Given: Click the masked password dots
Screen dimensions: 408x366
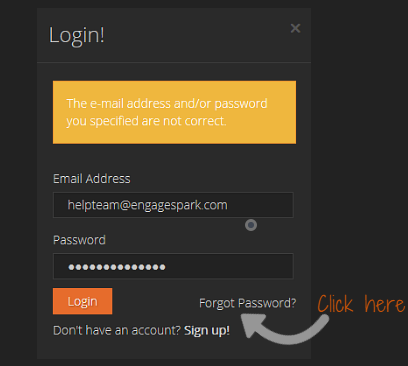Looking at the screenshot, I should click(117, 267).
